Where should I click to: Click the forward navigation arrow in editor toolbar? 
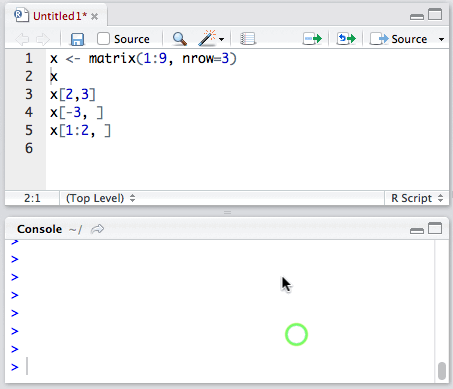pyautogui.click(x=43, y=39)
